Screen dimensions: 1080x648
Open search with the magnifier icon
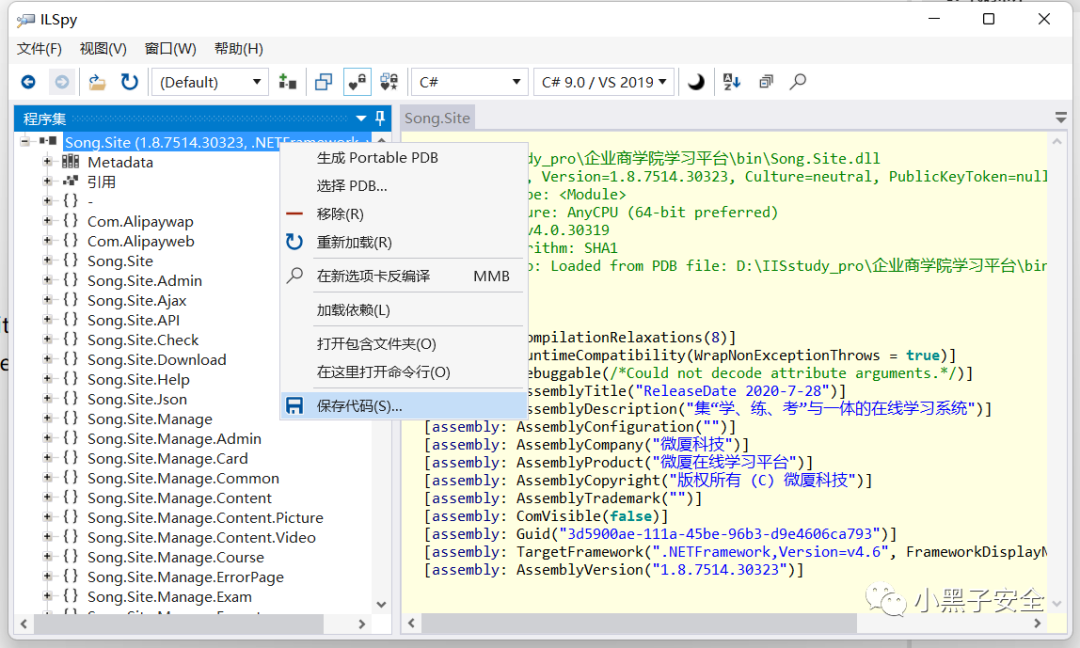click(x=798, y=82)
